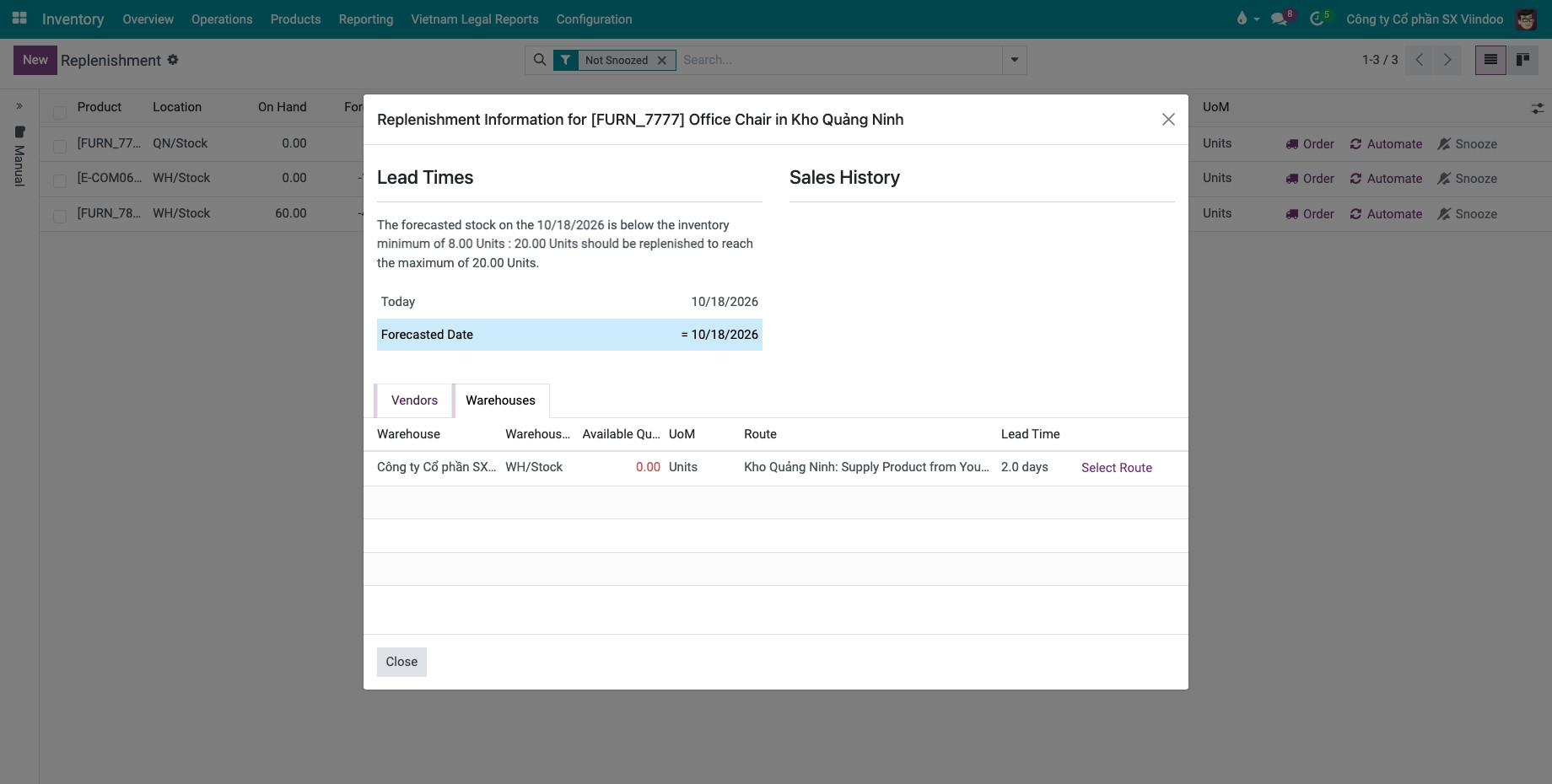Open the Products menu
This screenshot has height=784, width=1552.
pyautogui.click(x=295, y=19)
